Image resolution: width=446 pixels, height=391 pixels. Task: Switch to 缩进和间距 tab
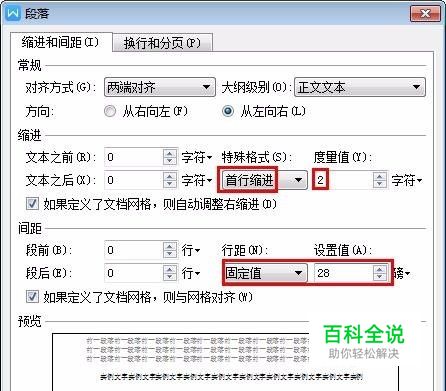pyautogui.click(x=60, y=42)
